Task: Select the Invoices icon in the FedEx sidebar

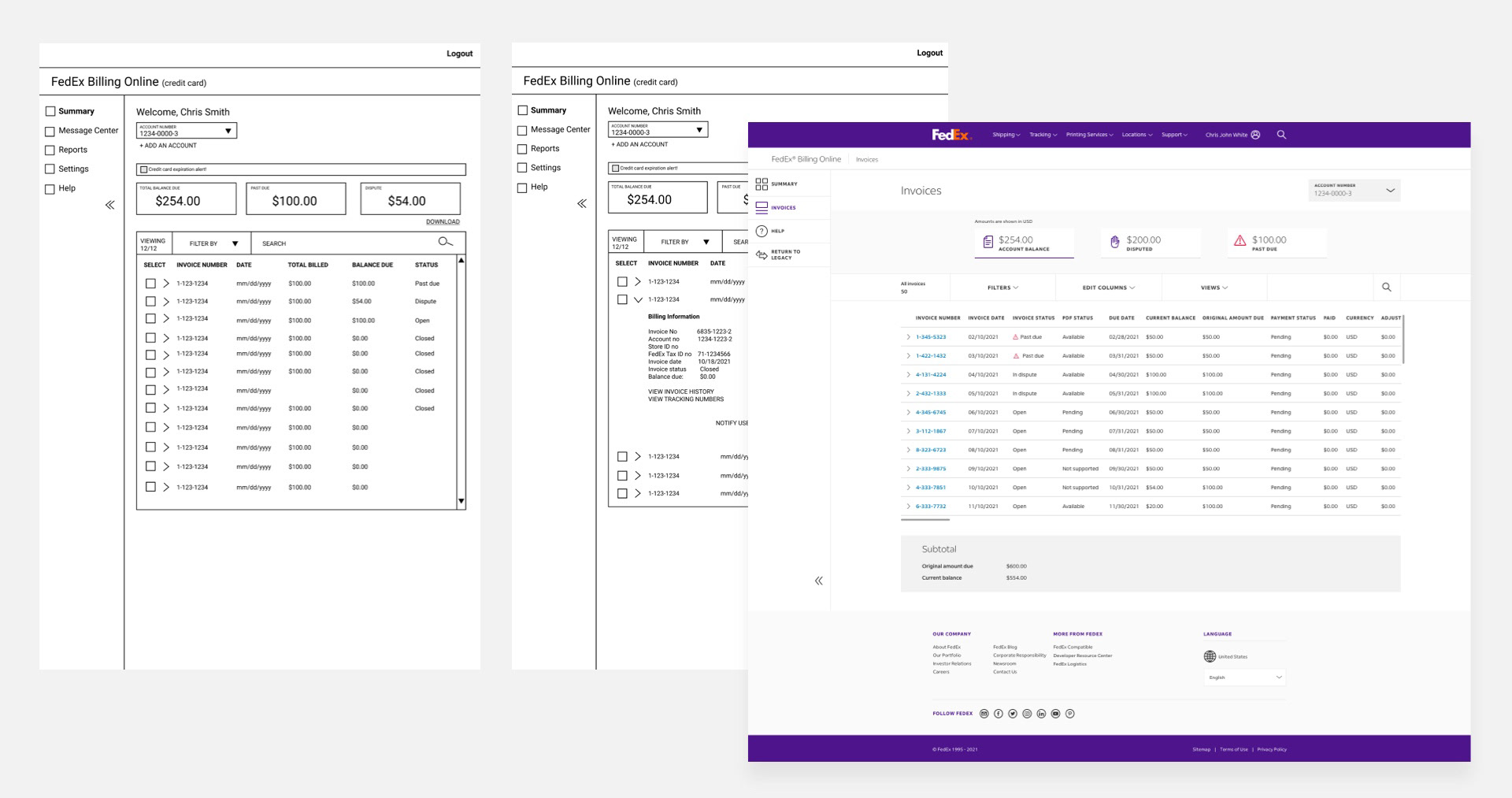Action: pyautogui.click(x=761, y=208)
